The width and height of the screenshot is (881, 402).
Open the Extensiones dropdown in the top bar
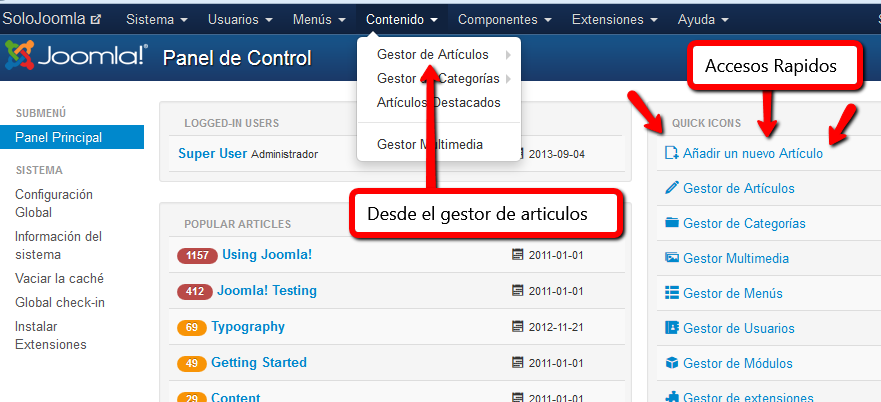(x=621, y=19)
